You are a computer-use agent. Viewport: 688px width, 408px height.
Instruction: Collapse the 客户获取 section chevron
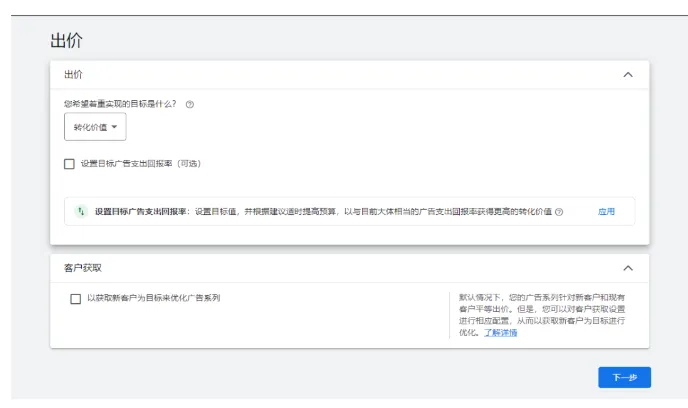point(628,268)
